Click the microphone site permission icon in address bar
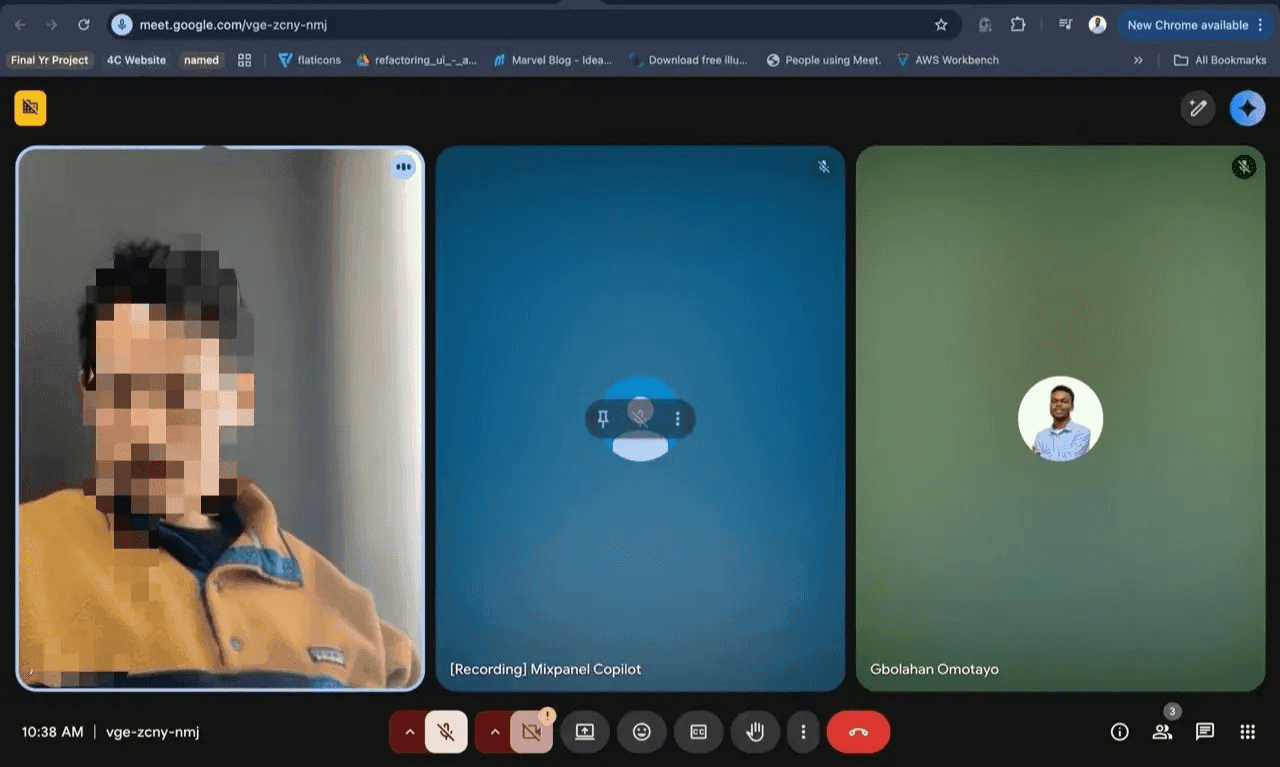This screenshot has width=1280, height=767. click(122, 25)
